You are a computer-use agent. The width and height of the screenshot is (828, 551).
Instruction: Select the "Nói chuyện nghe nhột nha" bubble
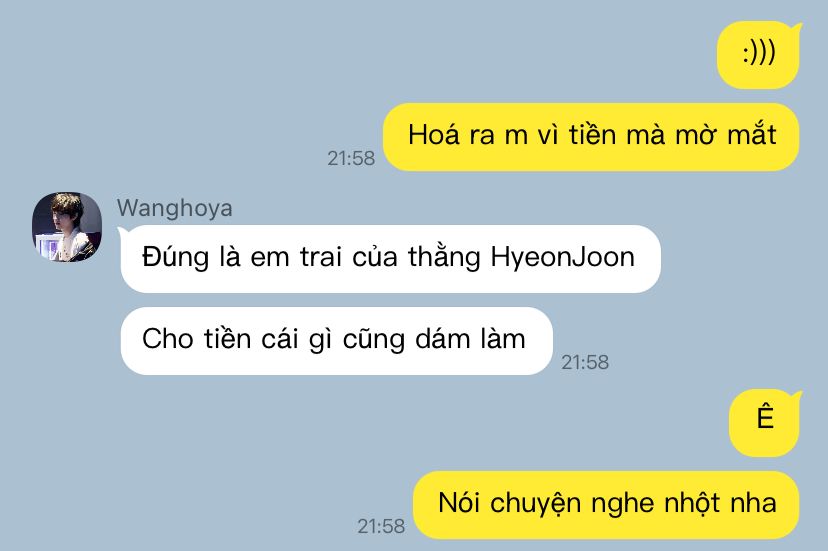click(606, 505)
